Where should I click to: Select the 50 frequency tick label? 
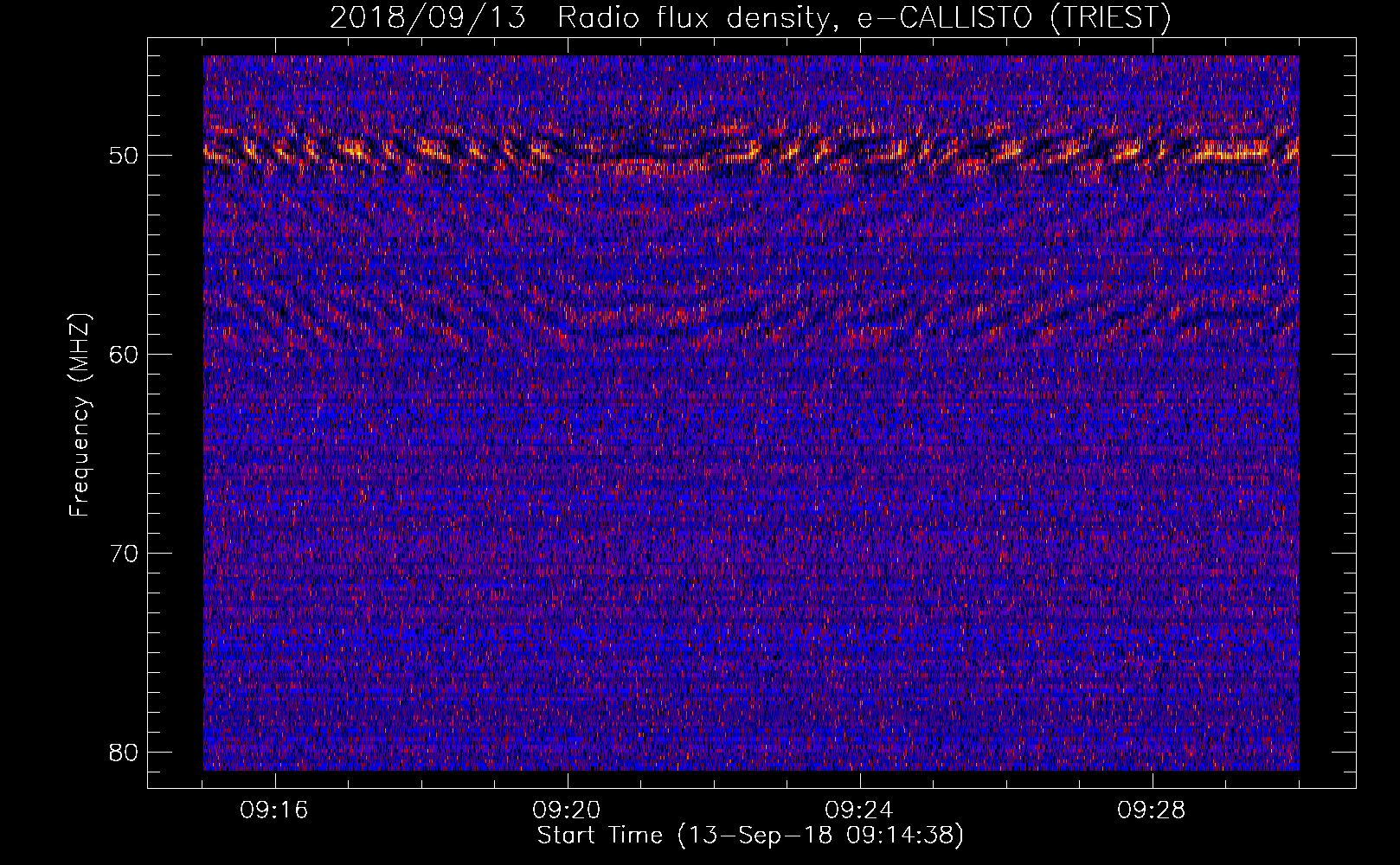tap(125, 156)
